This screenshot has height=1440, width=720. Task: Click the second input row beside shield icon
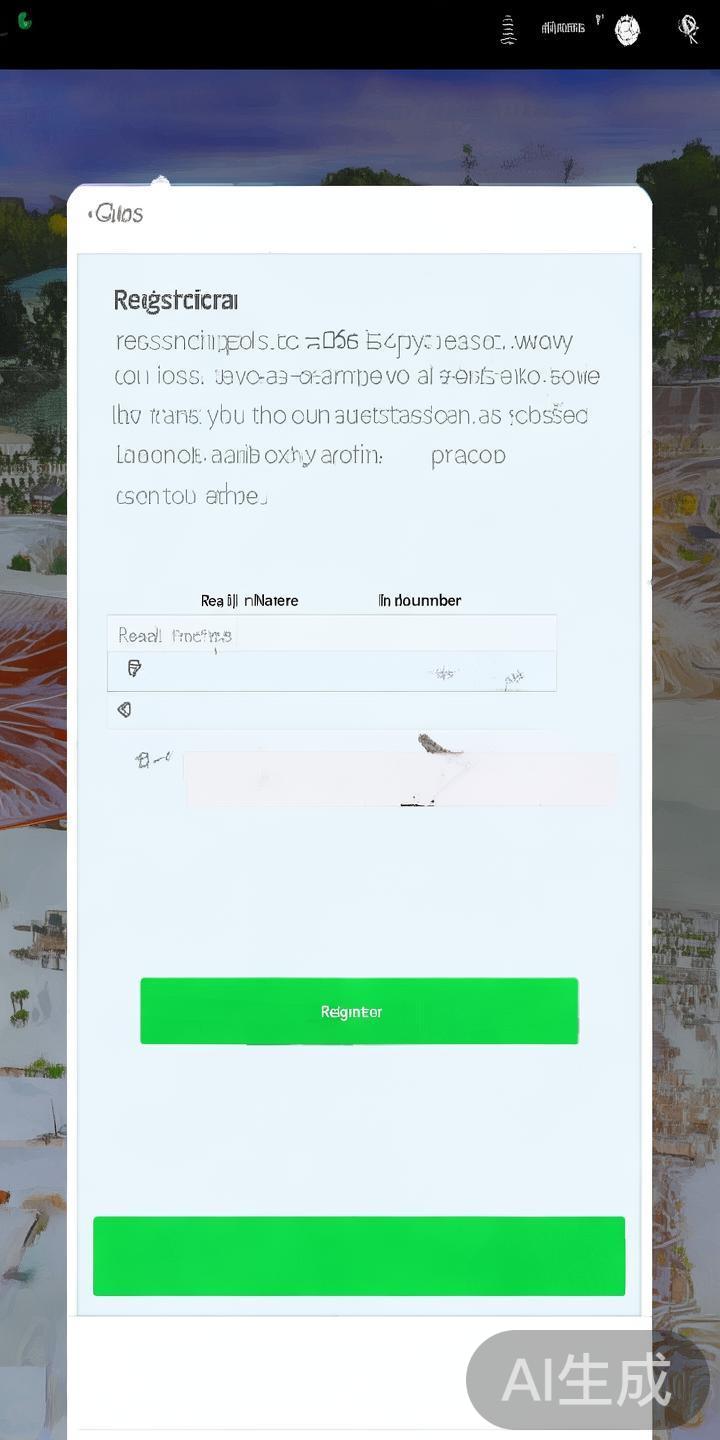click(331, 671)
